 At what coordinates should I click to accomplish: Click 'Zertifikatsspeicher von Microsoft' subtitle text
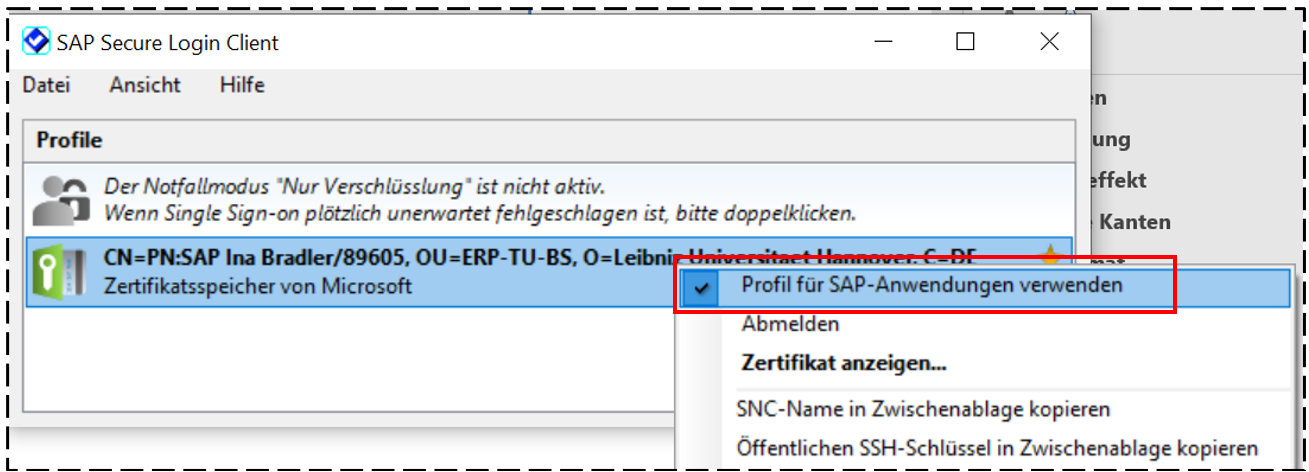coord(258,286)
